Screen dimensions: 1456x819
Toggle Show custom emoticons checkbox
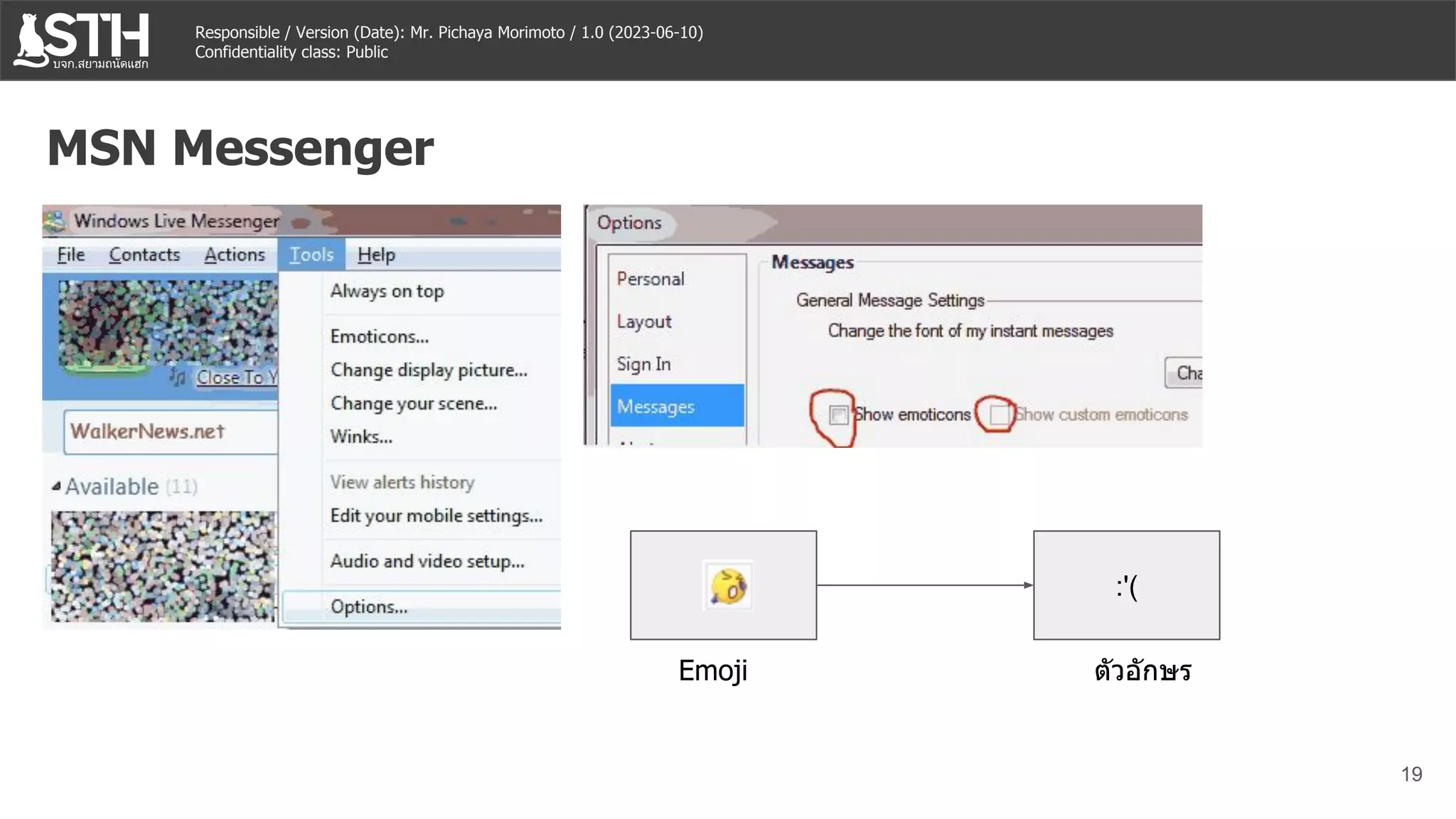click(999, 414)
